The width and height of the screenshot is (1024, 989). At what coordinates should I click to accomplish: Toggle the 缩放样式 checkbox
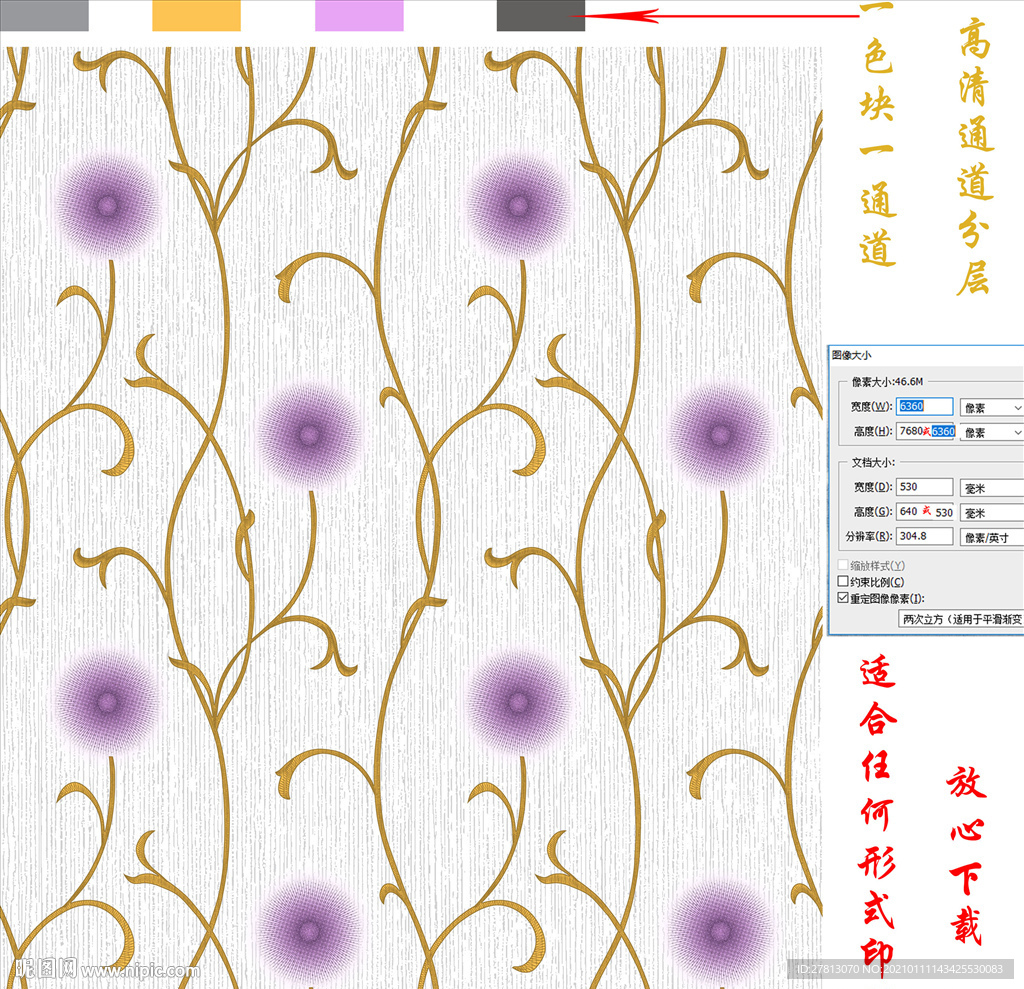[843, 565]
